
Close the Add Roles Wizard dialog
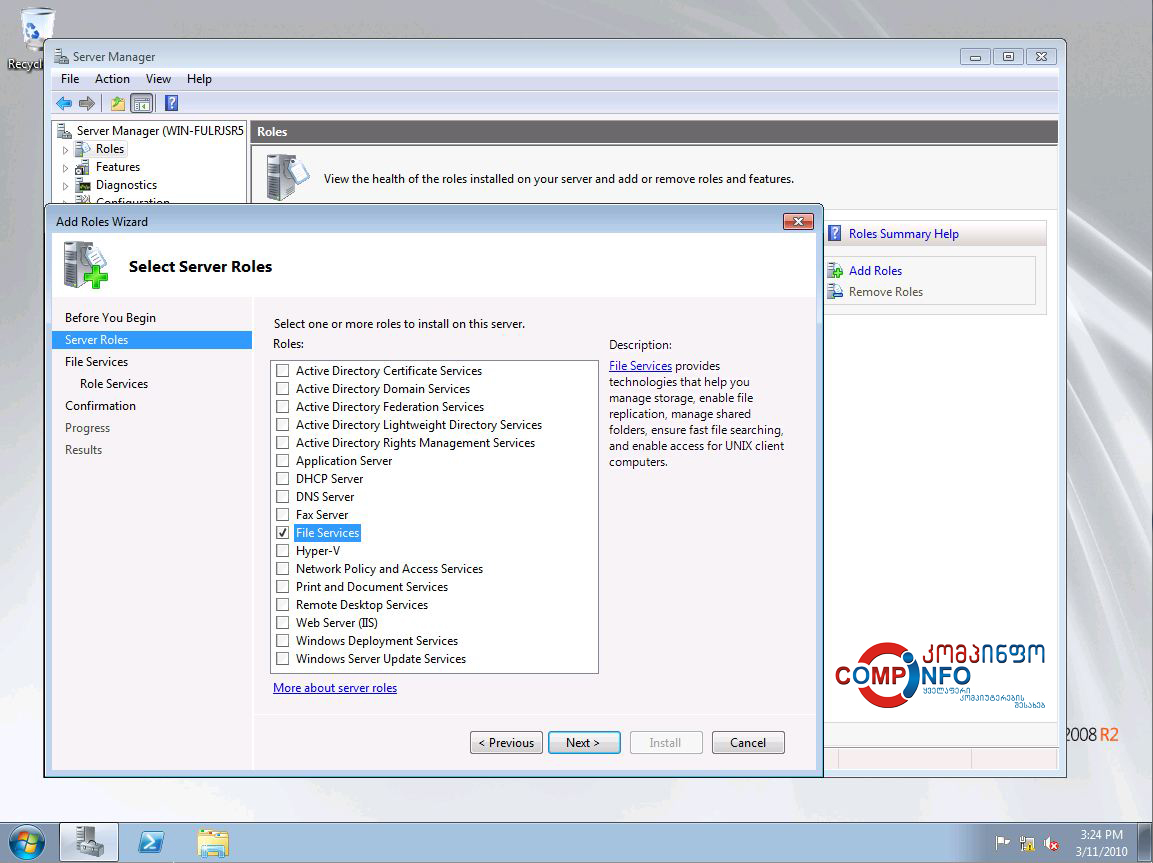click(798, 221)
